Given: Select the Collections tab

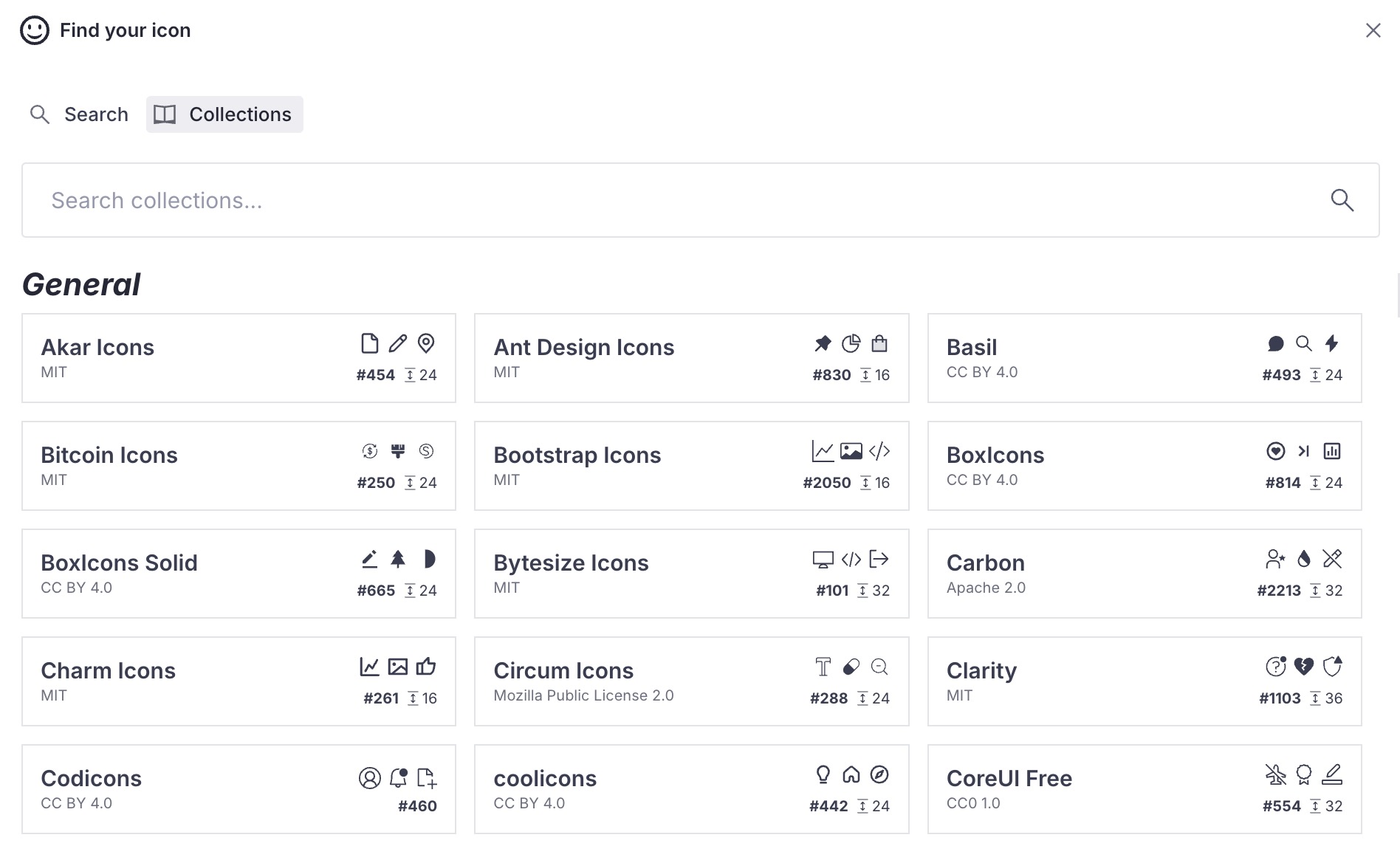Looking at the screenshot, I should [224, 114].
